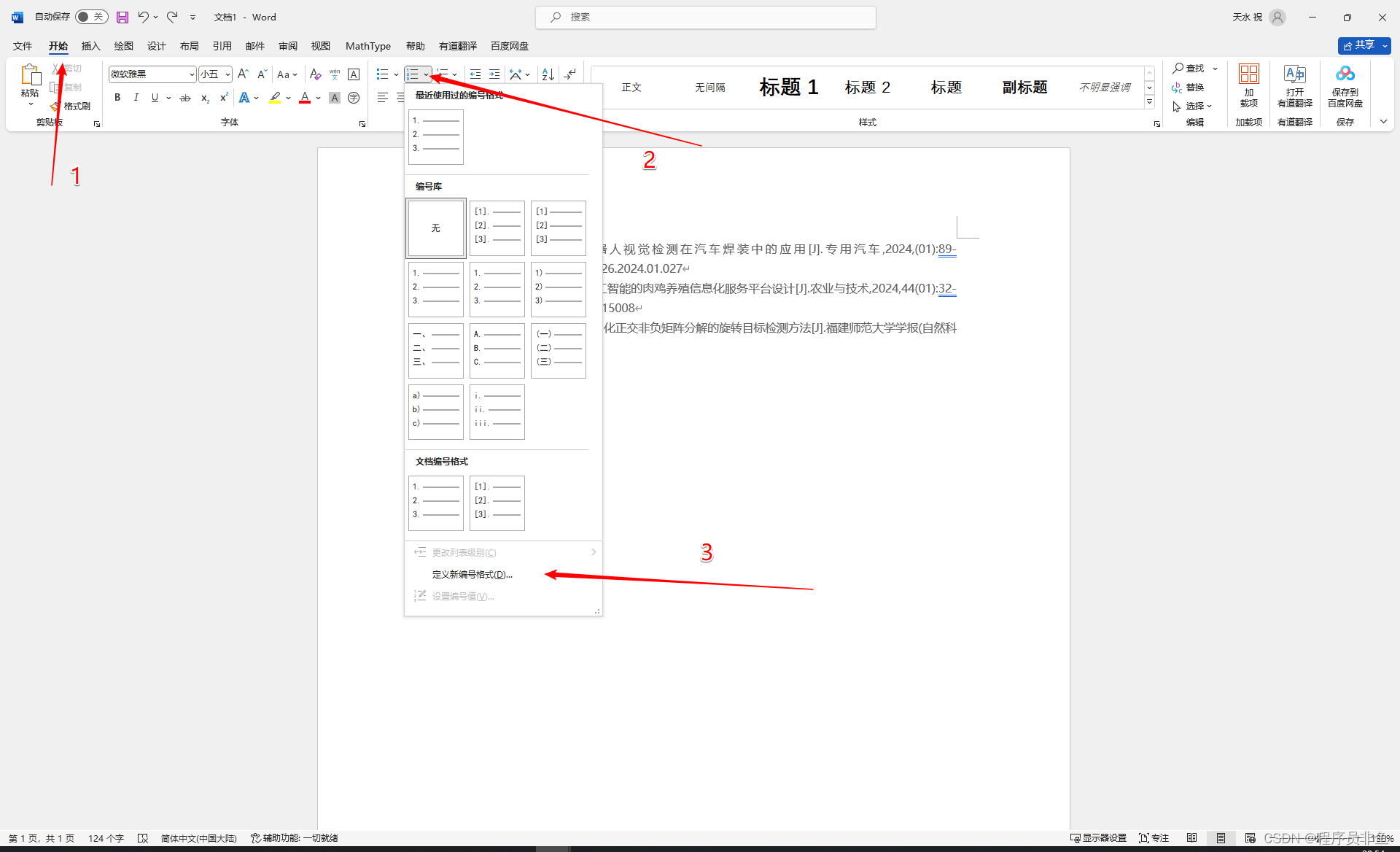Open the Insert ribbon tab
The image size is (1400, 852).
90,46
